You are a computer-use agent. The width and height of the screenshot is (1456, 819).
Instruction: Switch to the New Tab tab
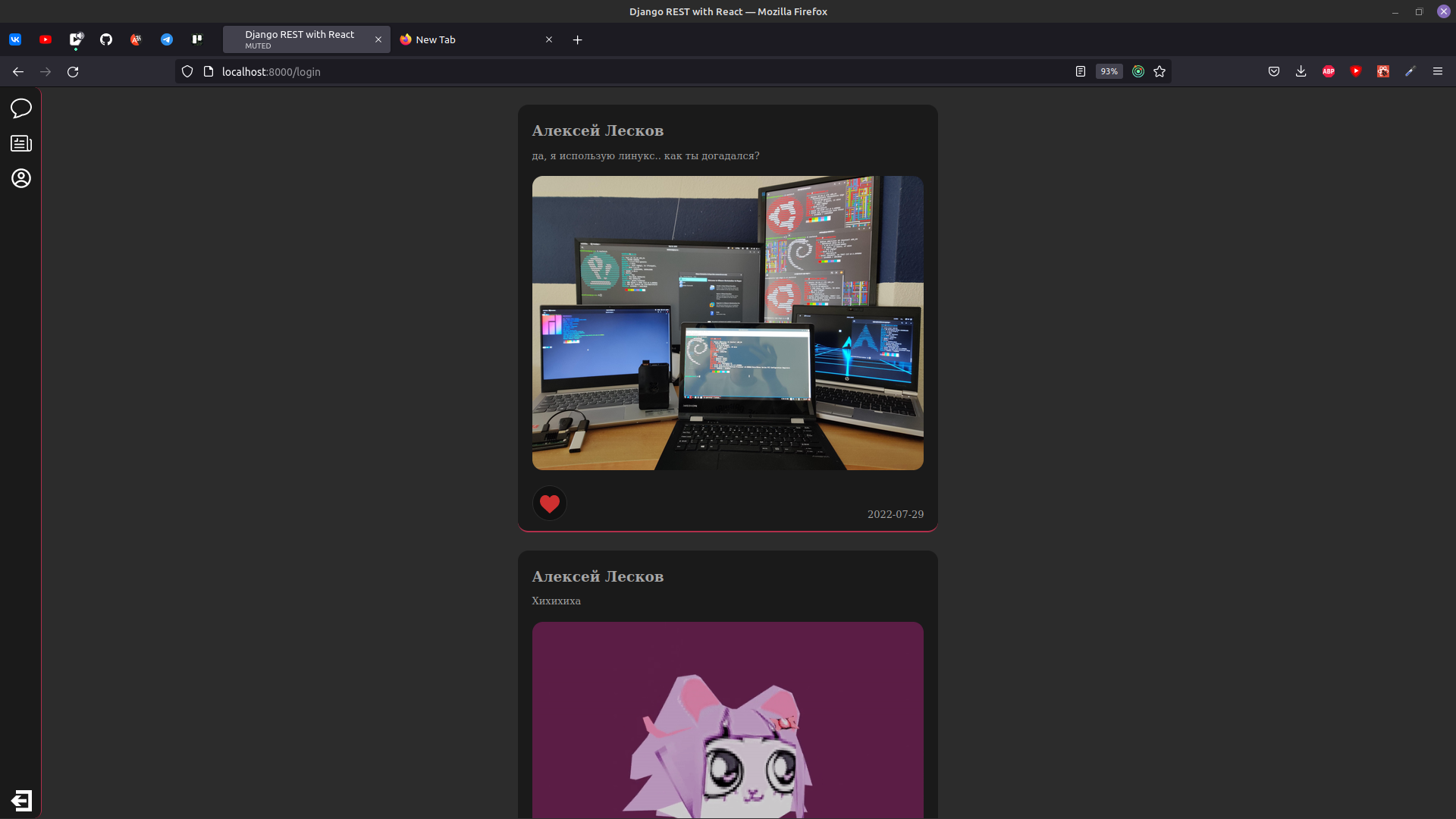coord(470,39)
